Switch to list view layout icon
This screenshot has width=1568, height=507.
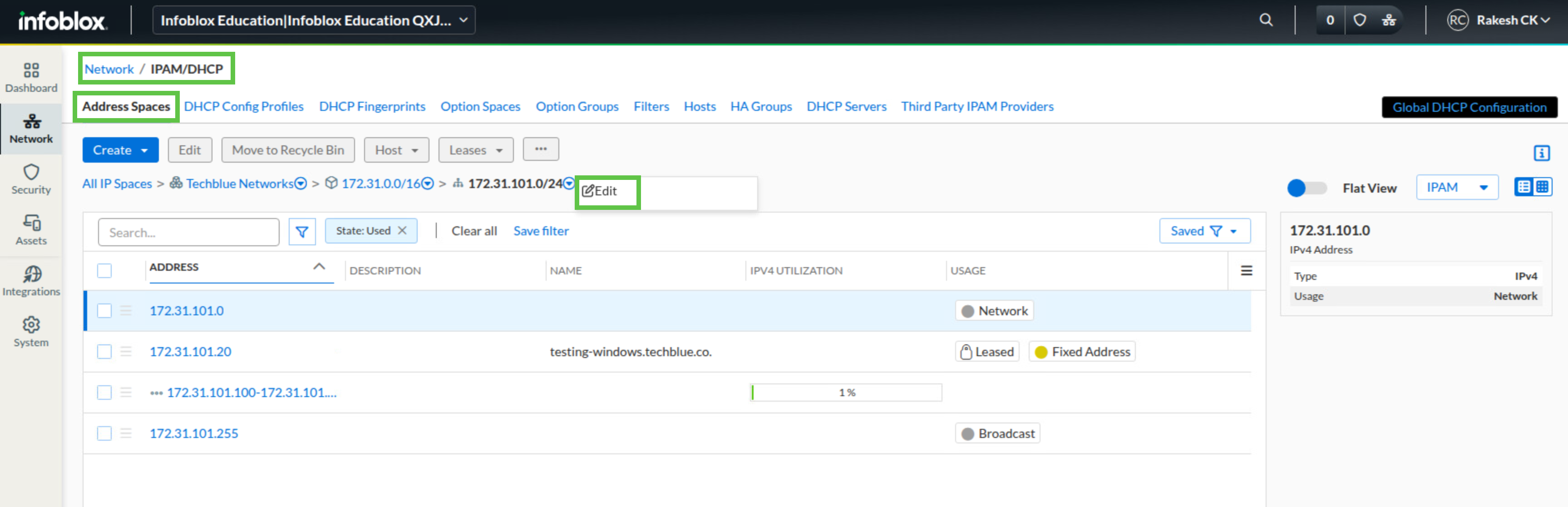[1524, 187]
